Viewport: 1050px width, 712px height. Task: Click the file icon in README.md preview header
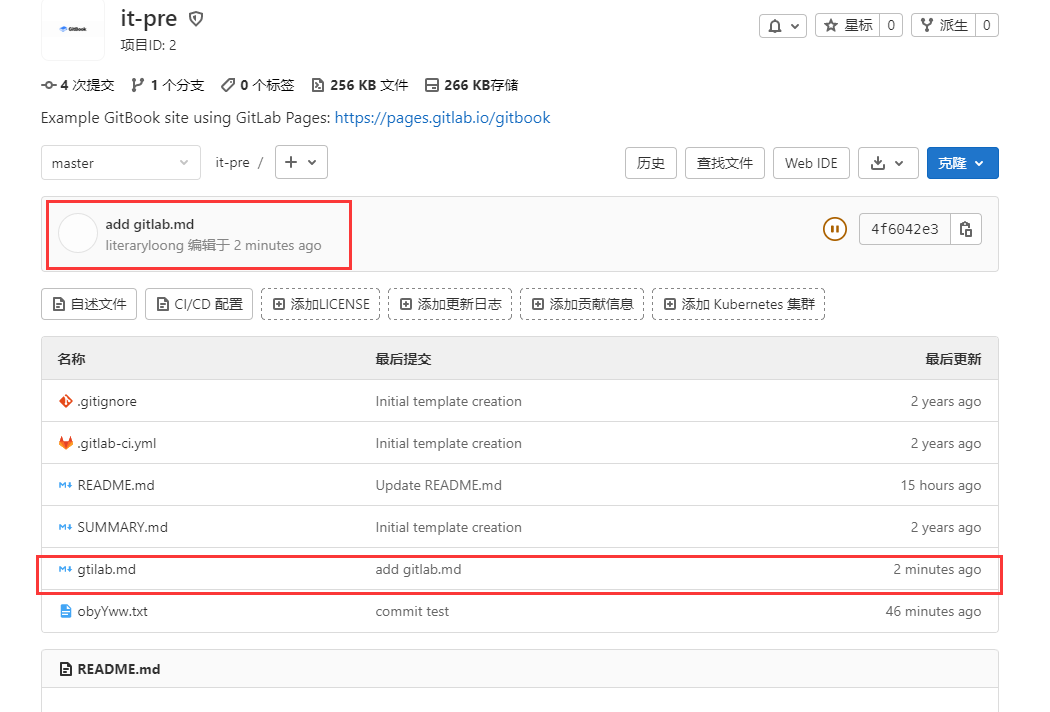[66, 669]
